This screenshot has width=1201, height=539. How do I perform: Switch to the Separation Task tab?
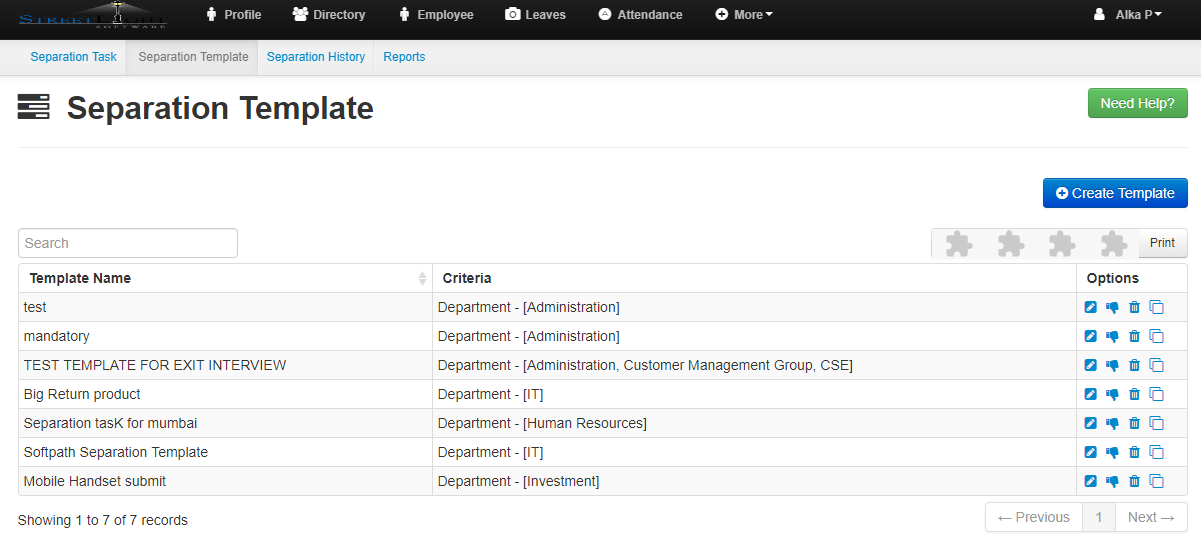[73, 57]
